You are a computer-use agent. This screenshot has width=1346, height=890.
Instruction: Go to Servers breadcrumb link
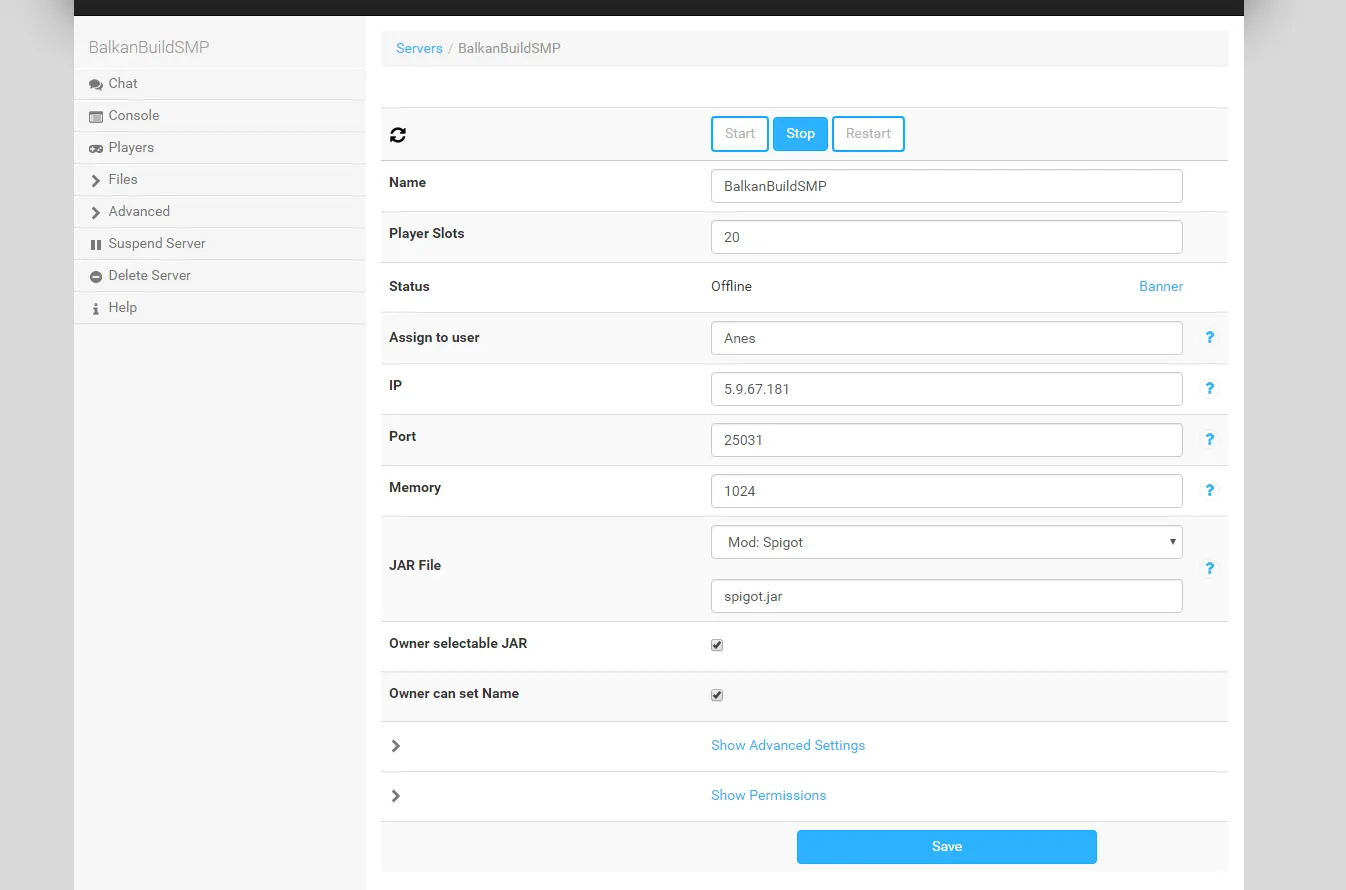click(x=419, y=48)
